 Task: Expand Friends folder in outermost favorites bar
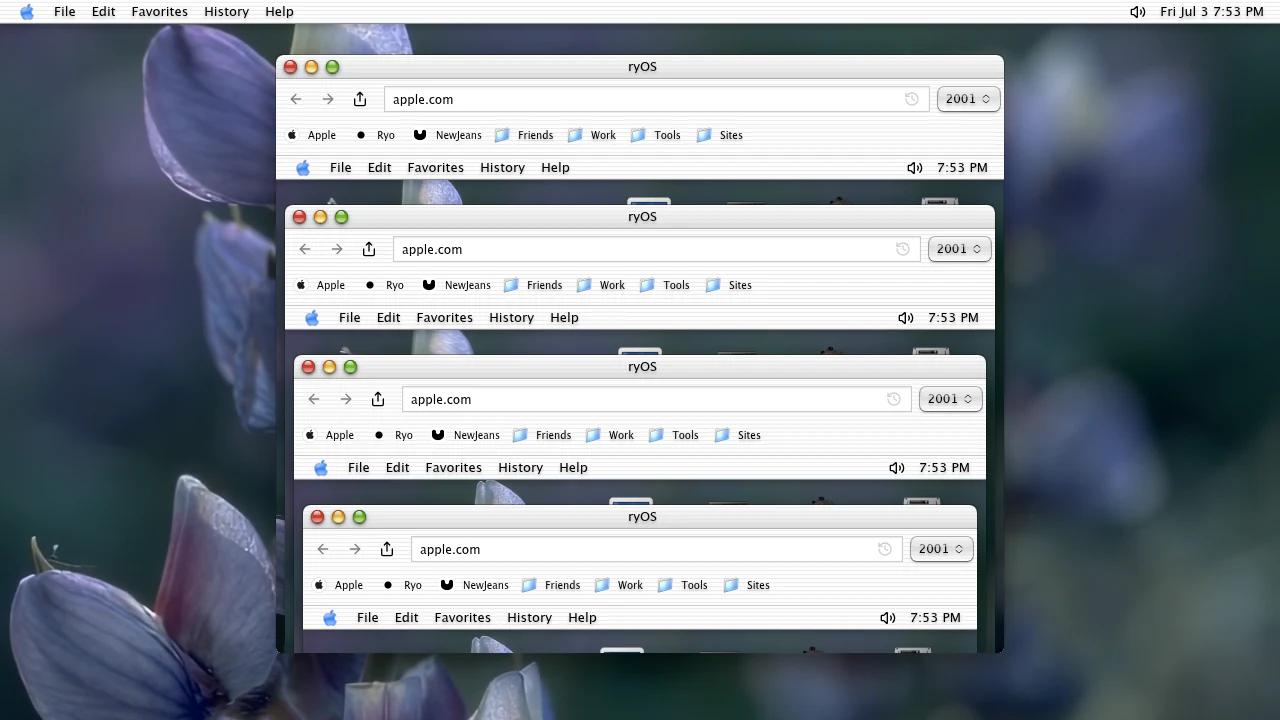click(524, 135)
